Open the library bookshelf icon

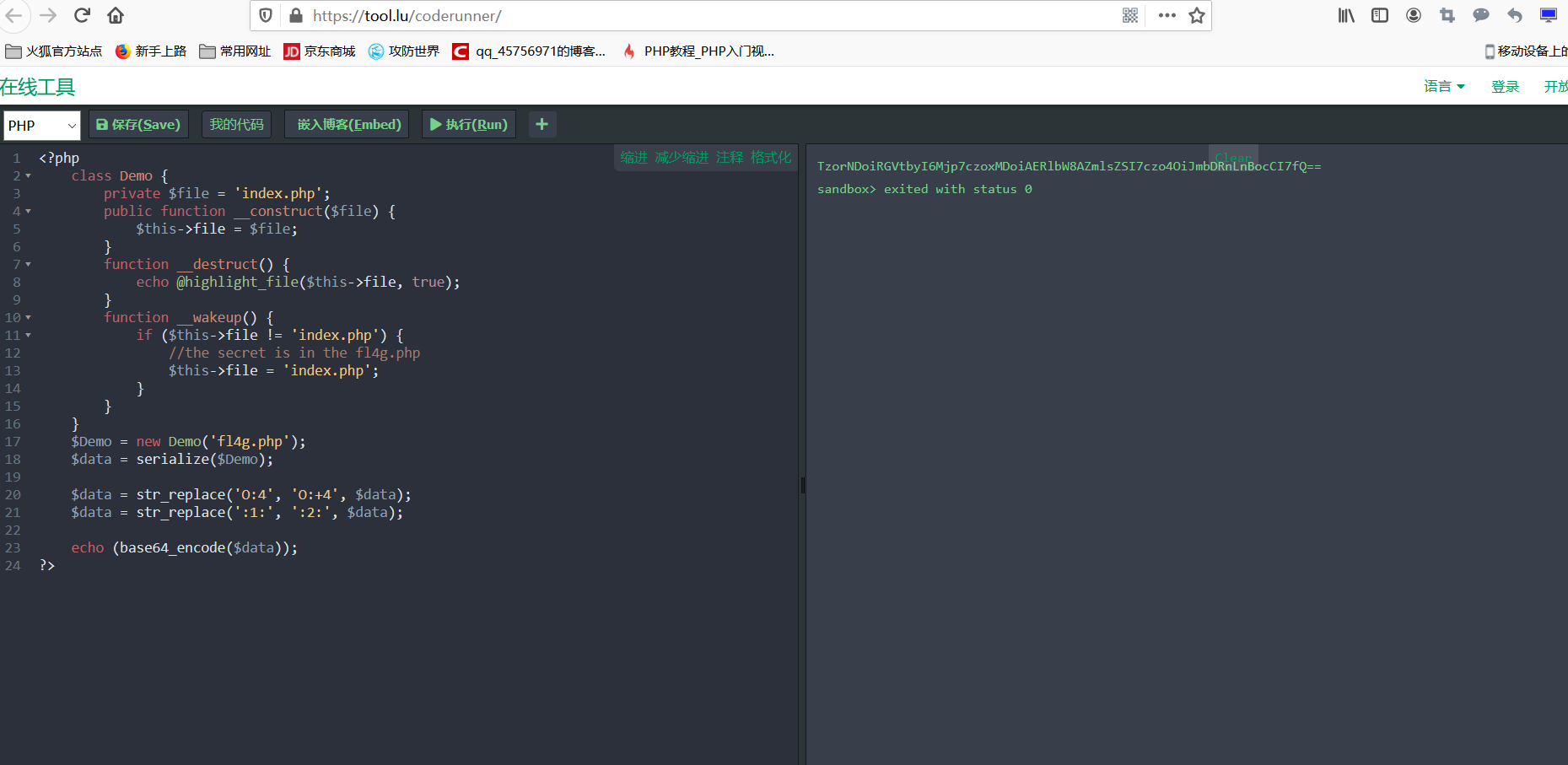[1346, 15]
